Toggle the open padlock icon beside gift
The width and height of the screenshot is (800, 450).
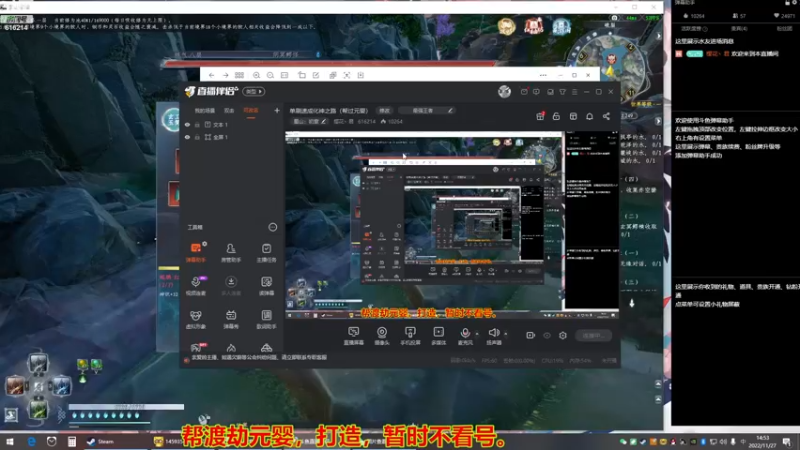[556, 116]
